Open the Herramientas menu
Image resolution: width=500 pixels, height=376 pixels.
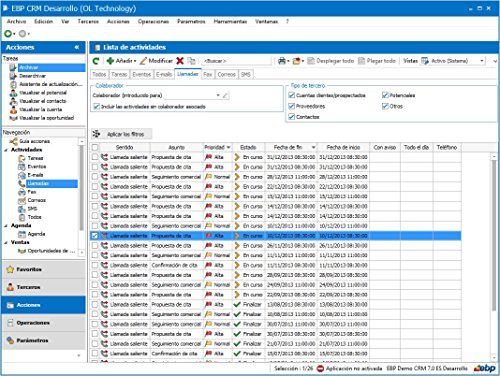230,21
